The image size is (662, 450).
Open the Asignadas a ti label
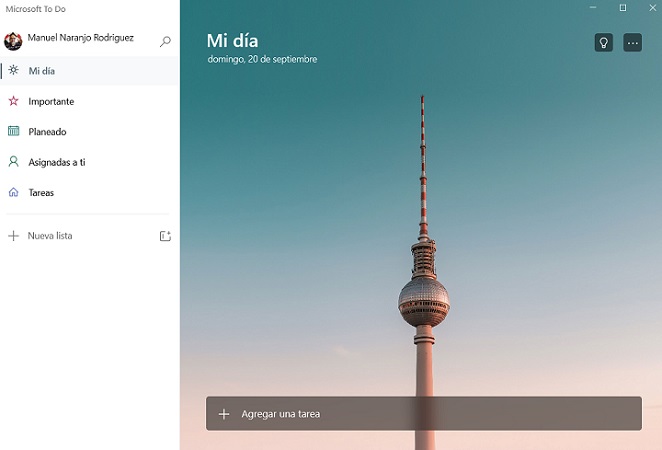[57, 162]
